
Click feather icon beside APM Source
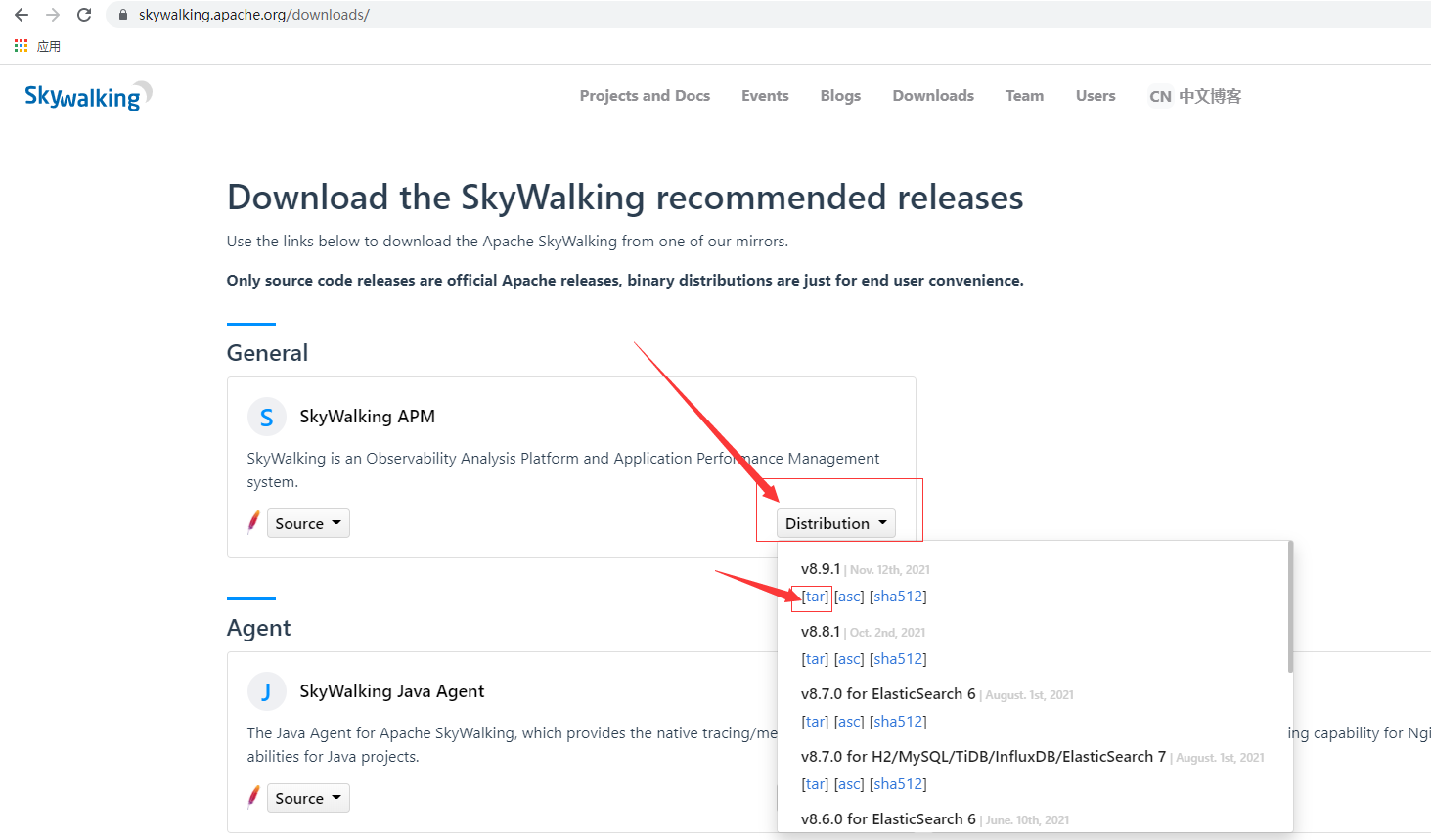pyautogui.click(x=254, y=522)
